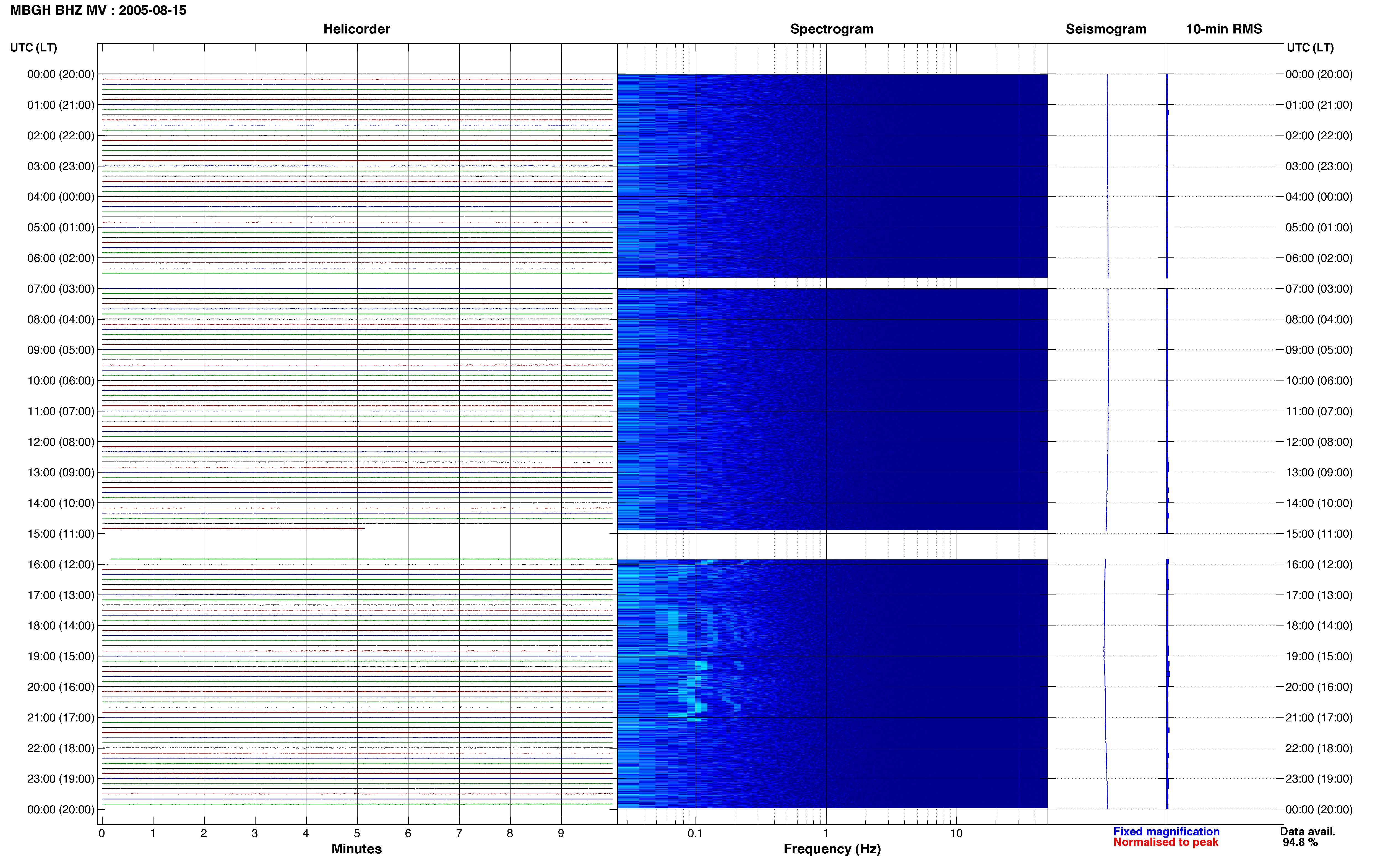Viewport: 1388px width, 868px height.
Task: Select left time label 15:00 (11:00)
Action: [x=60, y=534]
